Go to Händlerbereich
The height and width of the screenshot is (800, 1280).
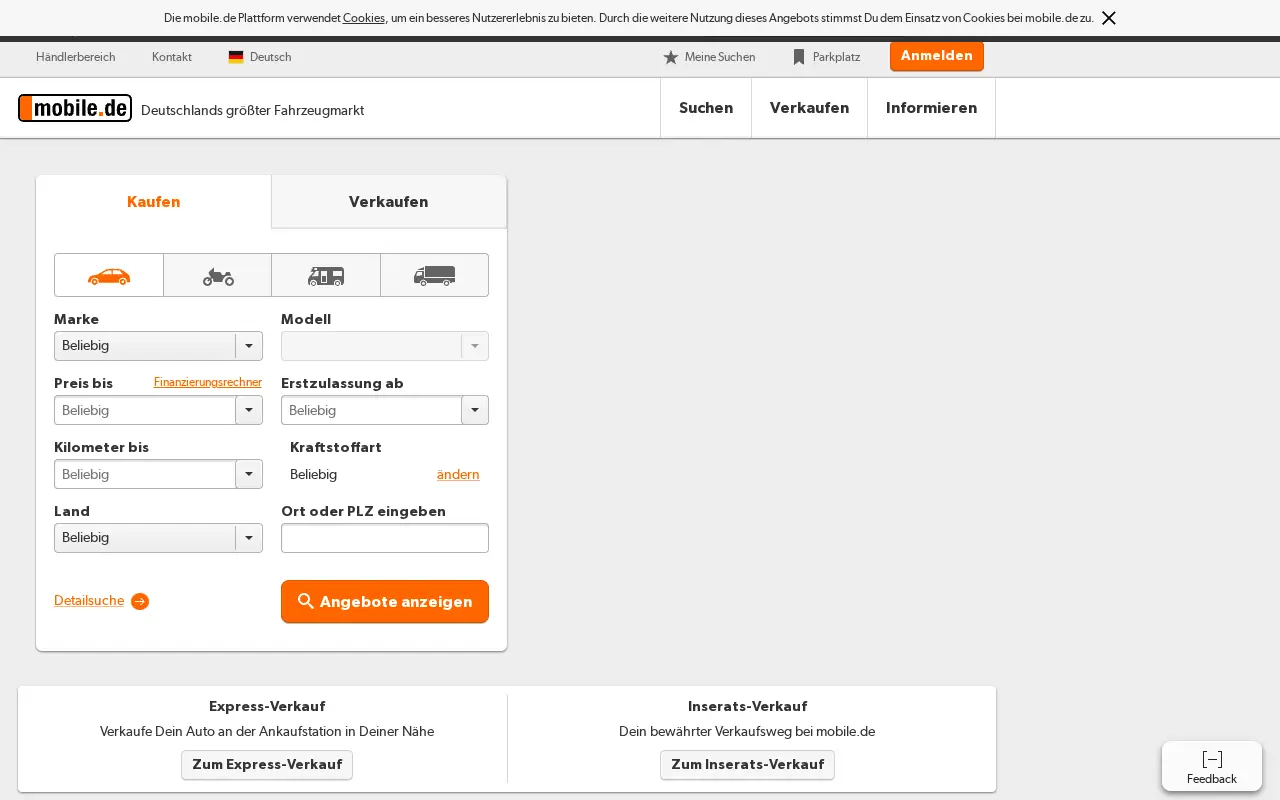(76, 57)
